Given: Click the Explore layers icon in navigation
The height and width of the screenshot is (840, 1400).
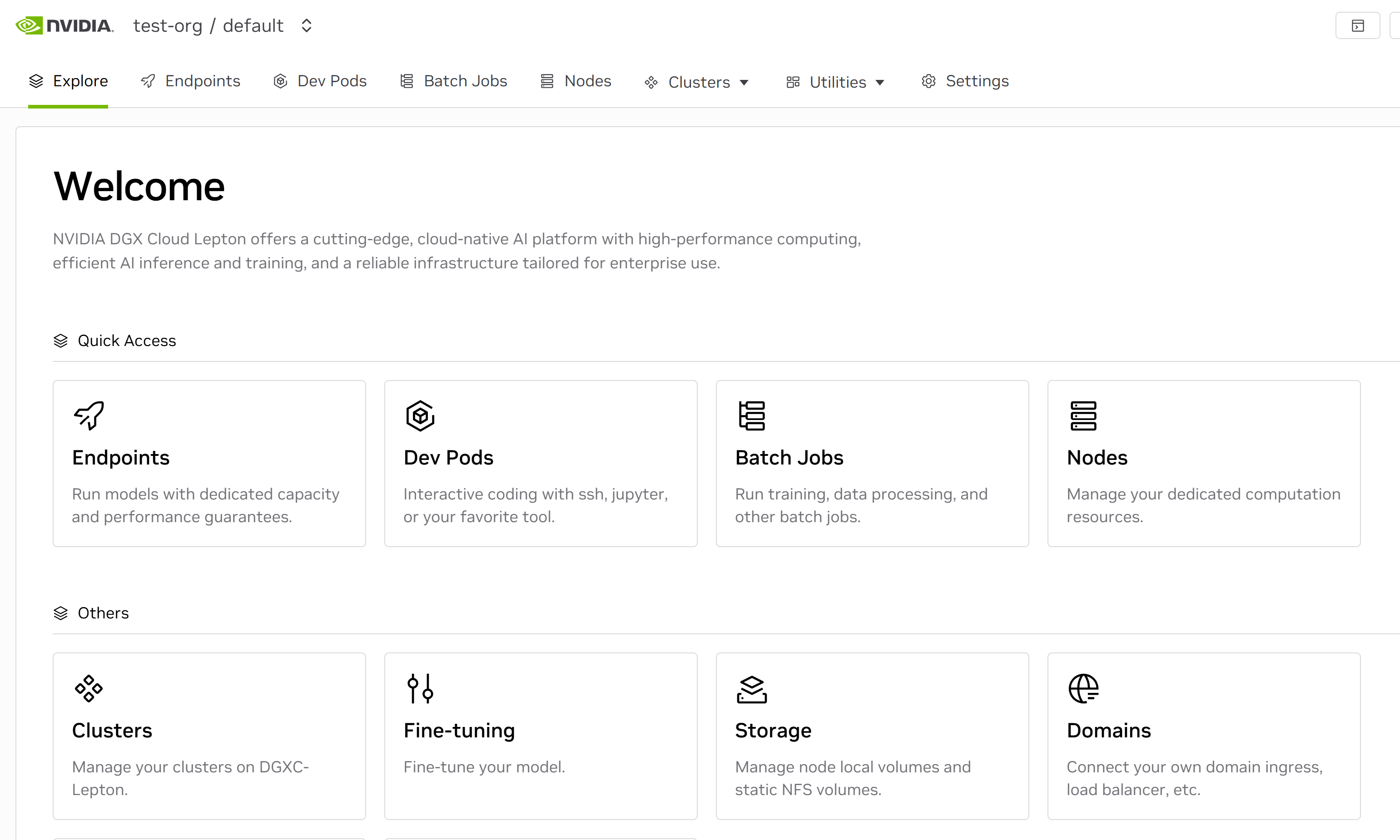Looking at the screenshot, I should coord(36,81).
